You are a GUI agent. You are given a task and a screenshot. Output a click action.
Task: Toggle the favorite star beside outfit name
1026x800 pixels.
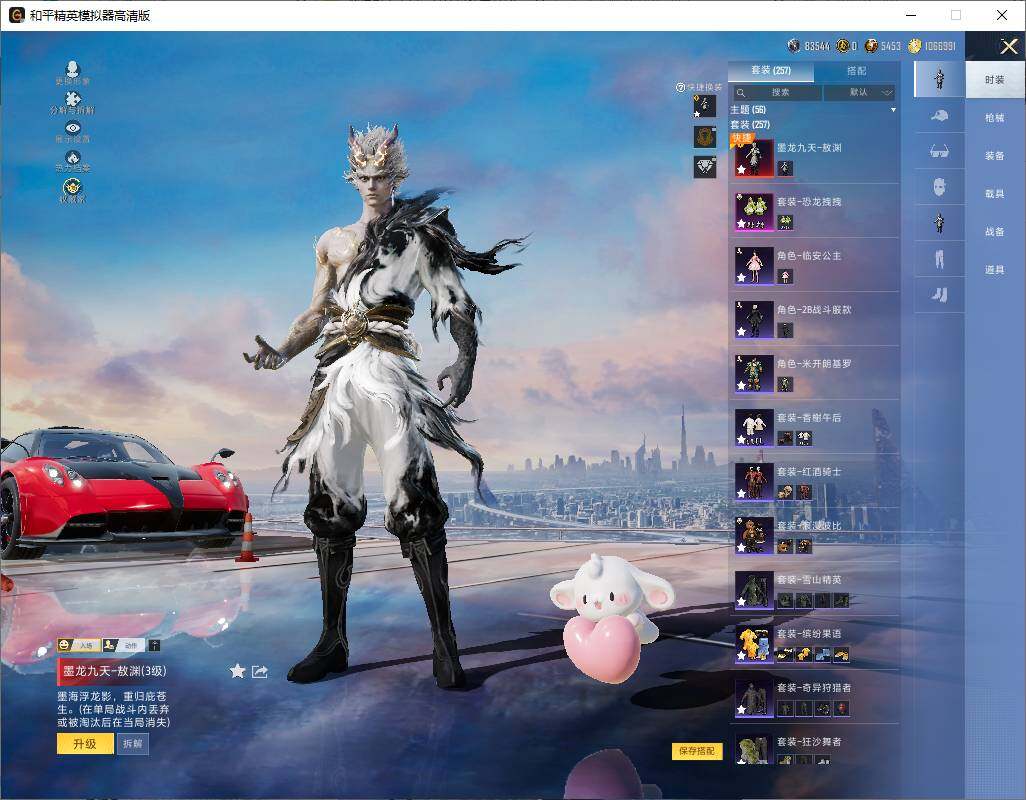238,670
